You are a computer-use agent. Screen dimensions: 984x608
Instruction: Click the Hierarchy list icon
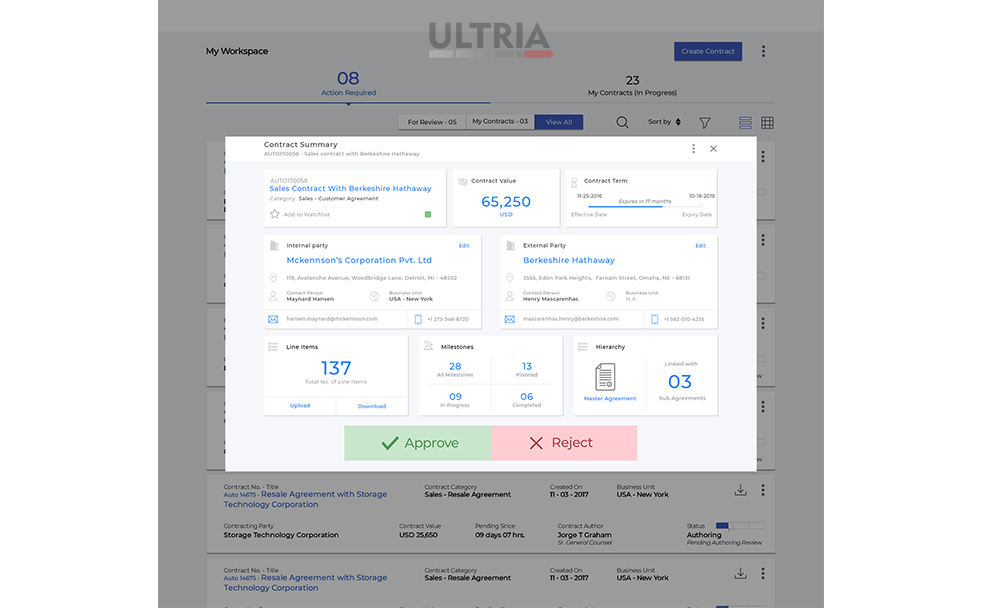tap(583, 347)
